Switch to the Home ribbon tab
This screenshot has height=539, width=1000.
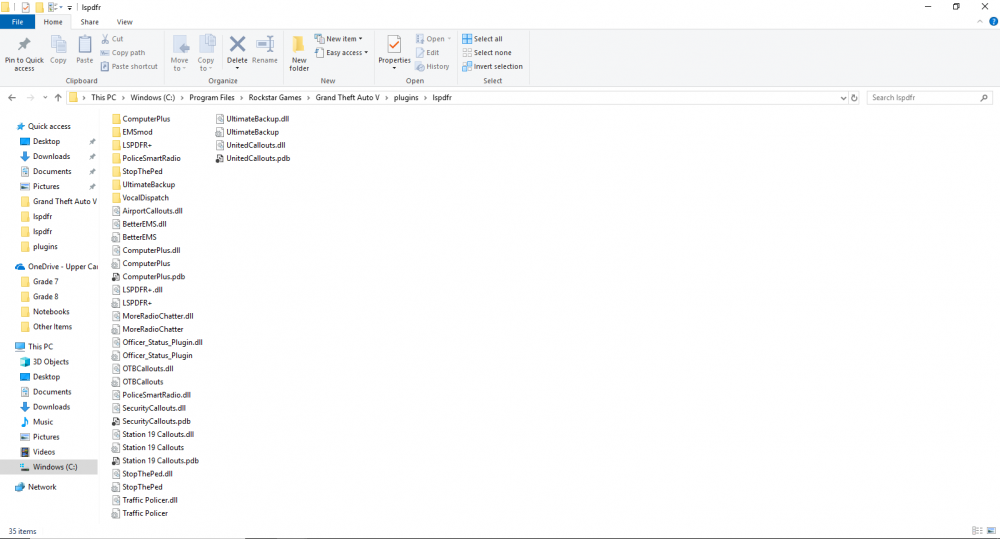pos(53,22)
